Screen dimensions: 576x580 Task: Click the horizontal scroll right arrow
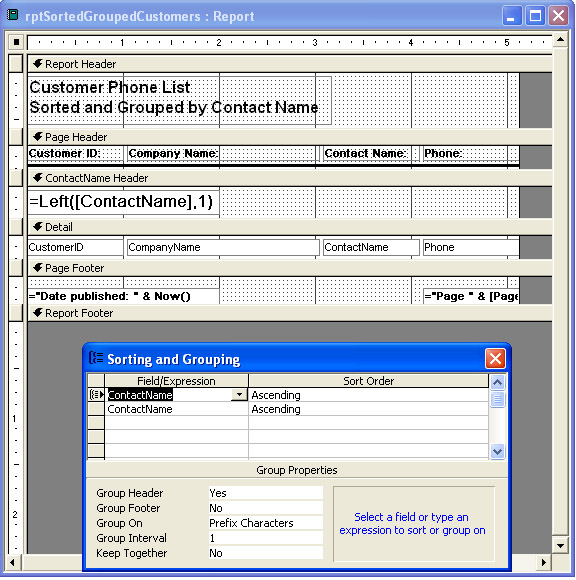(543, 562)
